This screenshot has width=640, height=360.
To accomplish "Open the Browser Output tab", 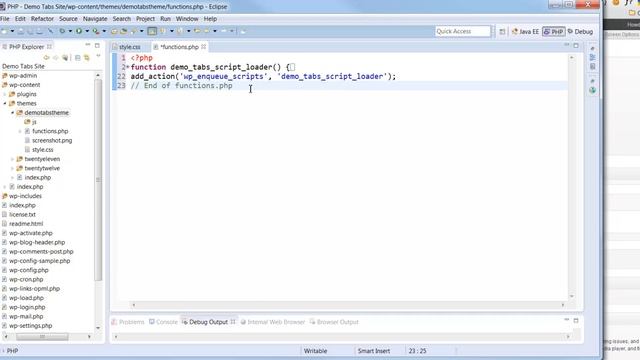I will [x=334, y=322].
